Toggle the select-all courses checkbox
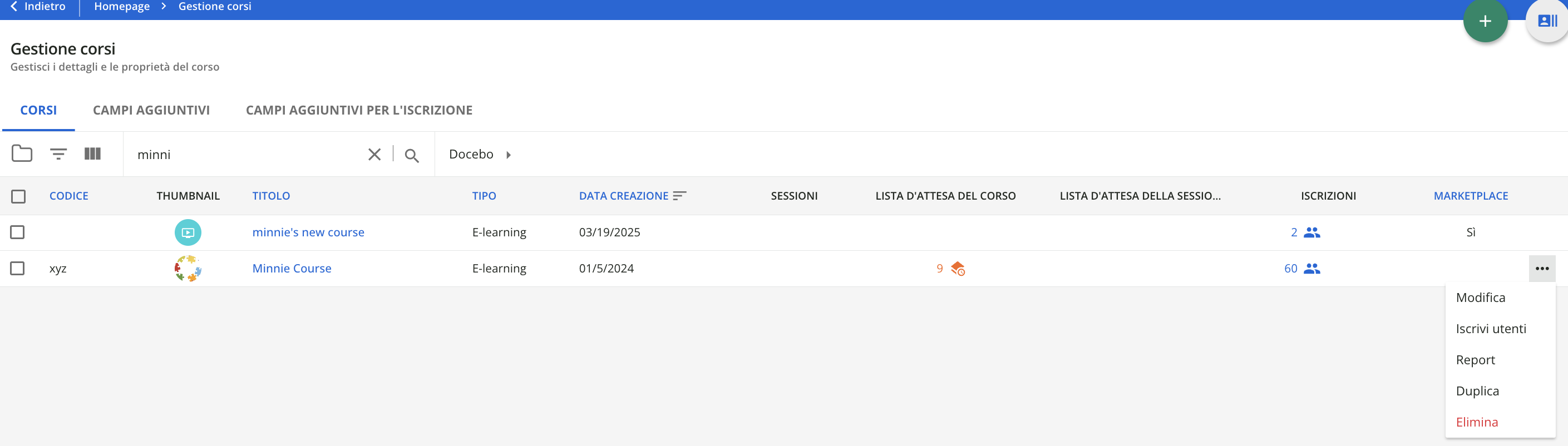Image resolution: width=1568 pixels, height=446 pixels. pyautogui.click(x=18, y=196)
